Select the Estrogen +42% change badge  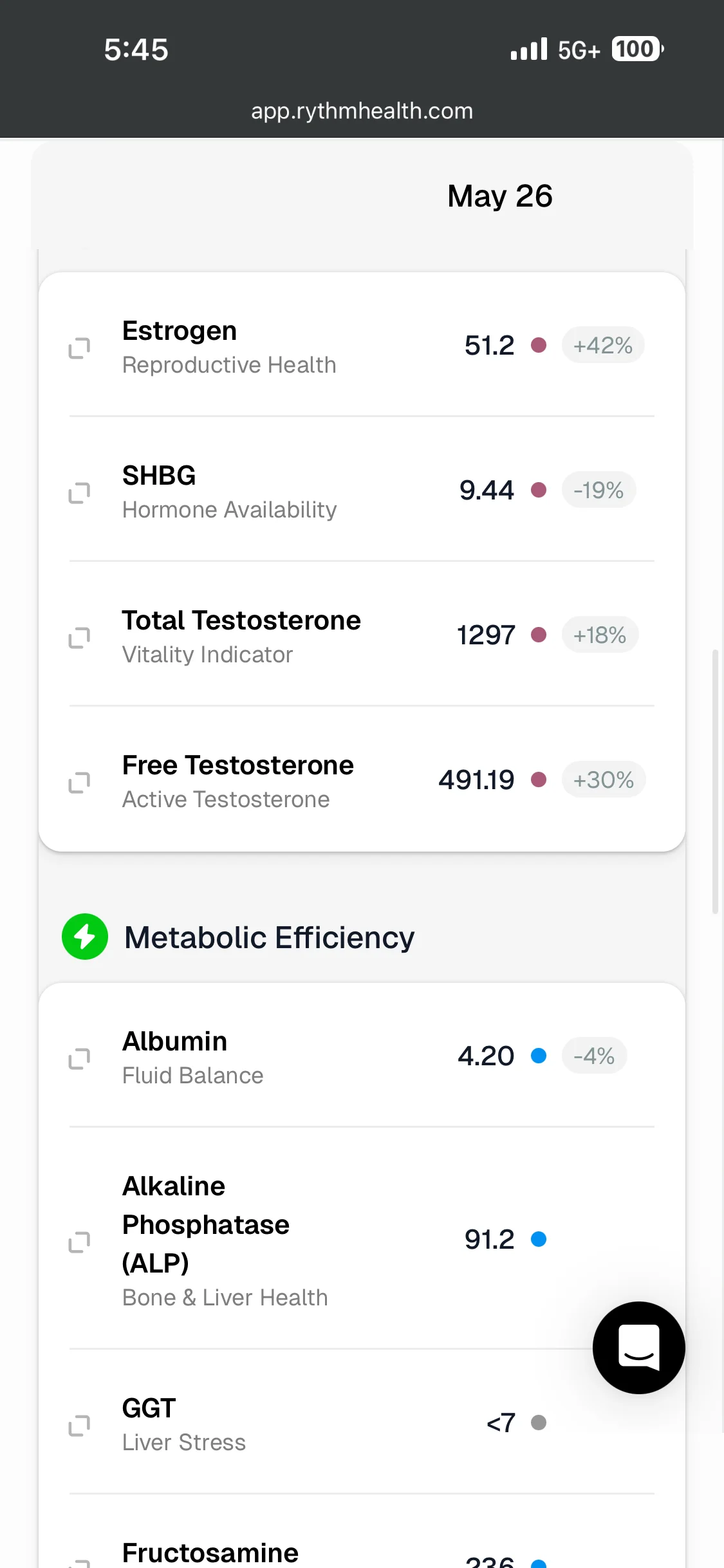pyautogui.click(x=603, y=345)
